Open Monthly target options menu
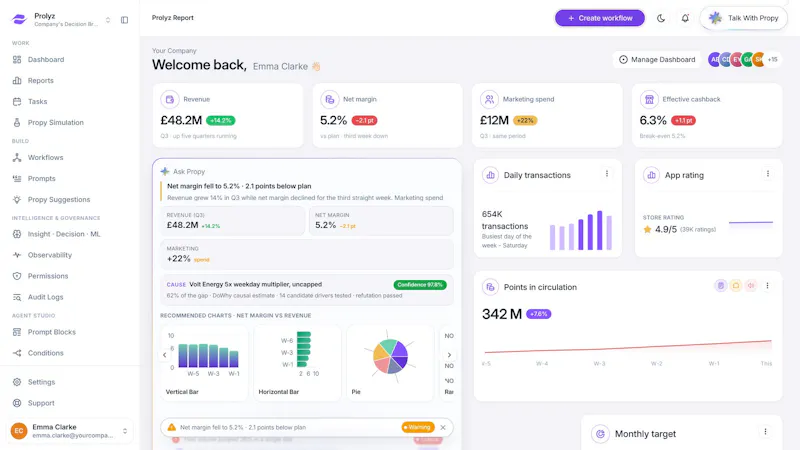This screenshot has width=800, height=450. [765, 432]
